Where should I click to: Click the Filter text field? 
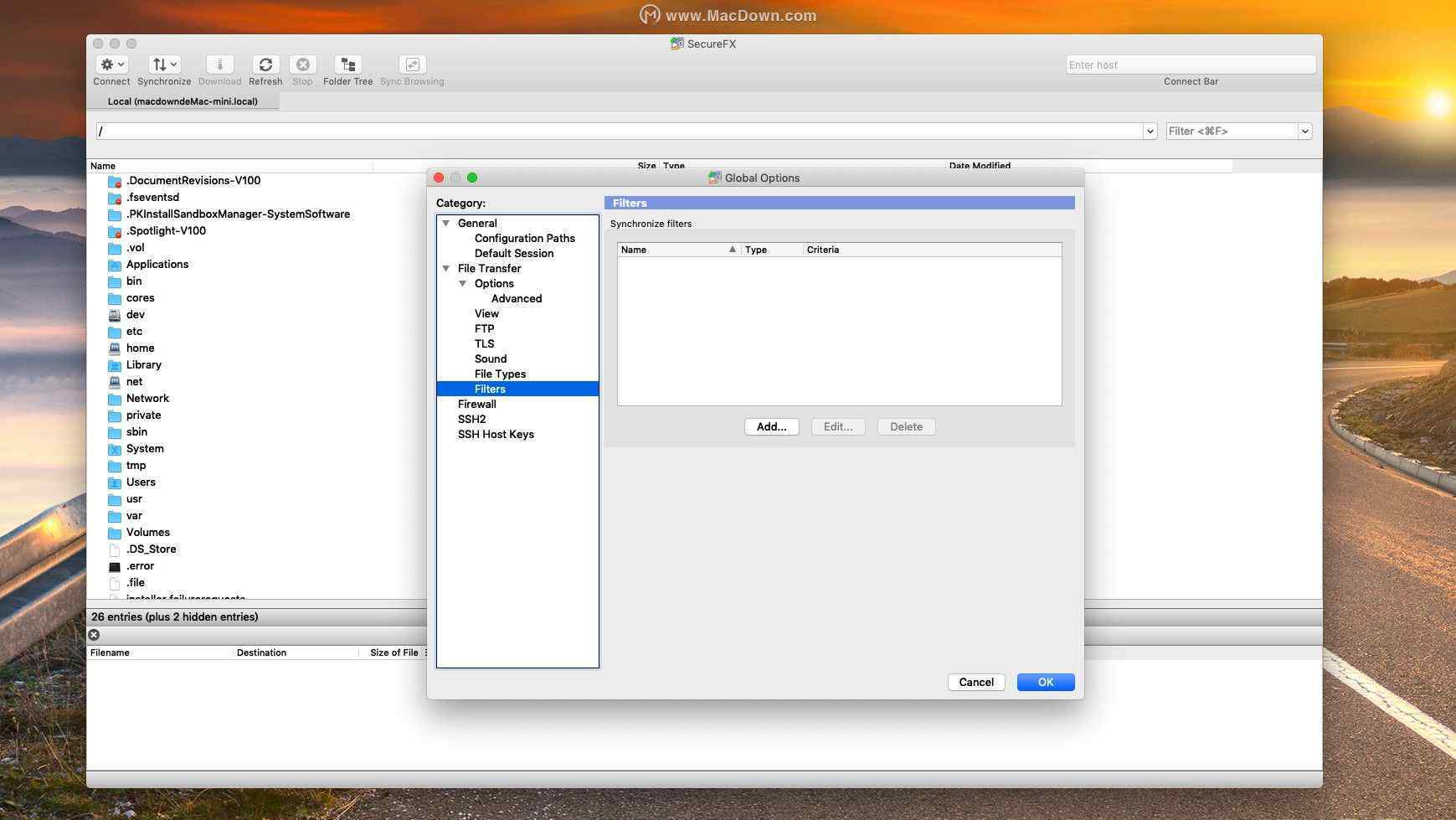(x=1232, y=131)
